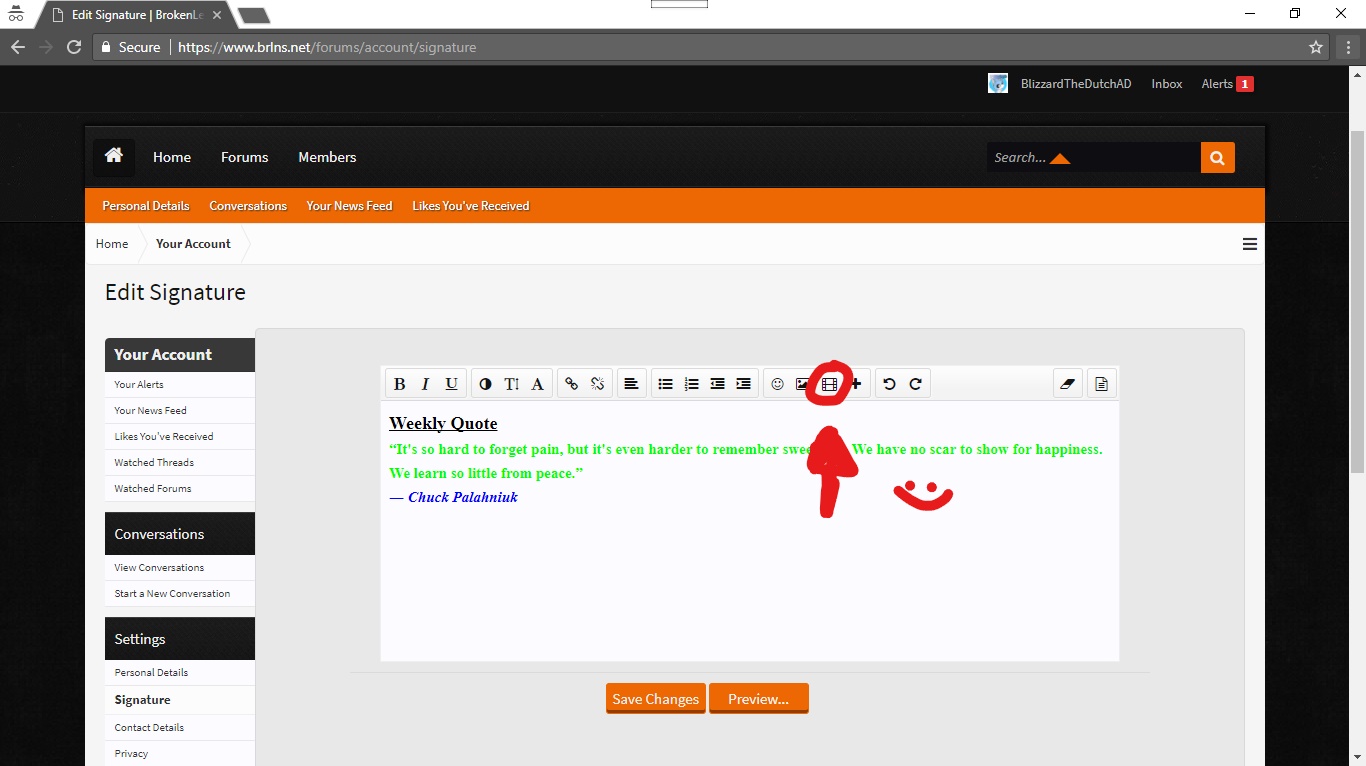Image resolution: width=1366 pixels, height=766 pixels.
Task: Click into the Search... field
Action: click(1094, 157)
